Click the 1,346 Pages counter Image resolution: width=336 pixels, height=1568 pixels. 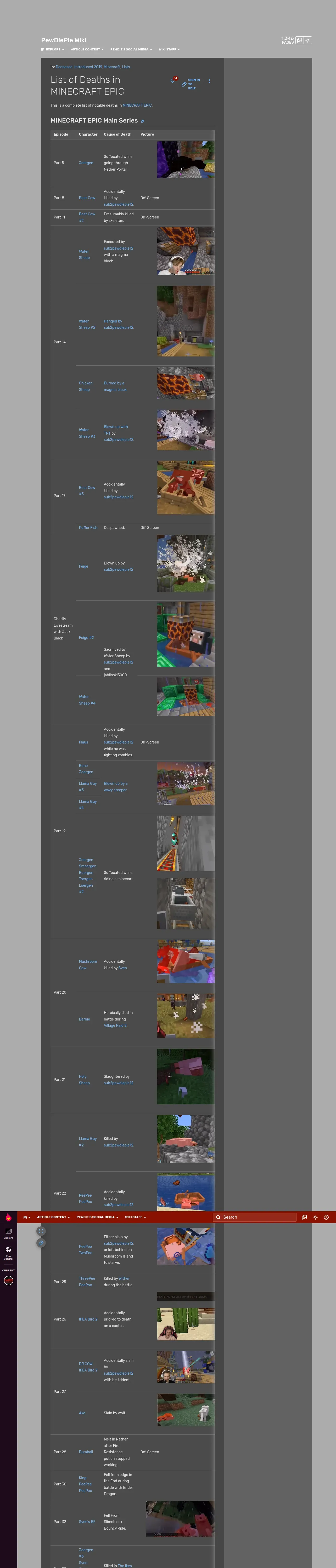click(x=287, y=40)
